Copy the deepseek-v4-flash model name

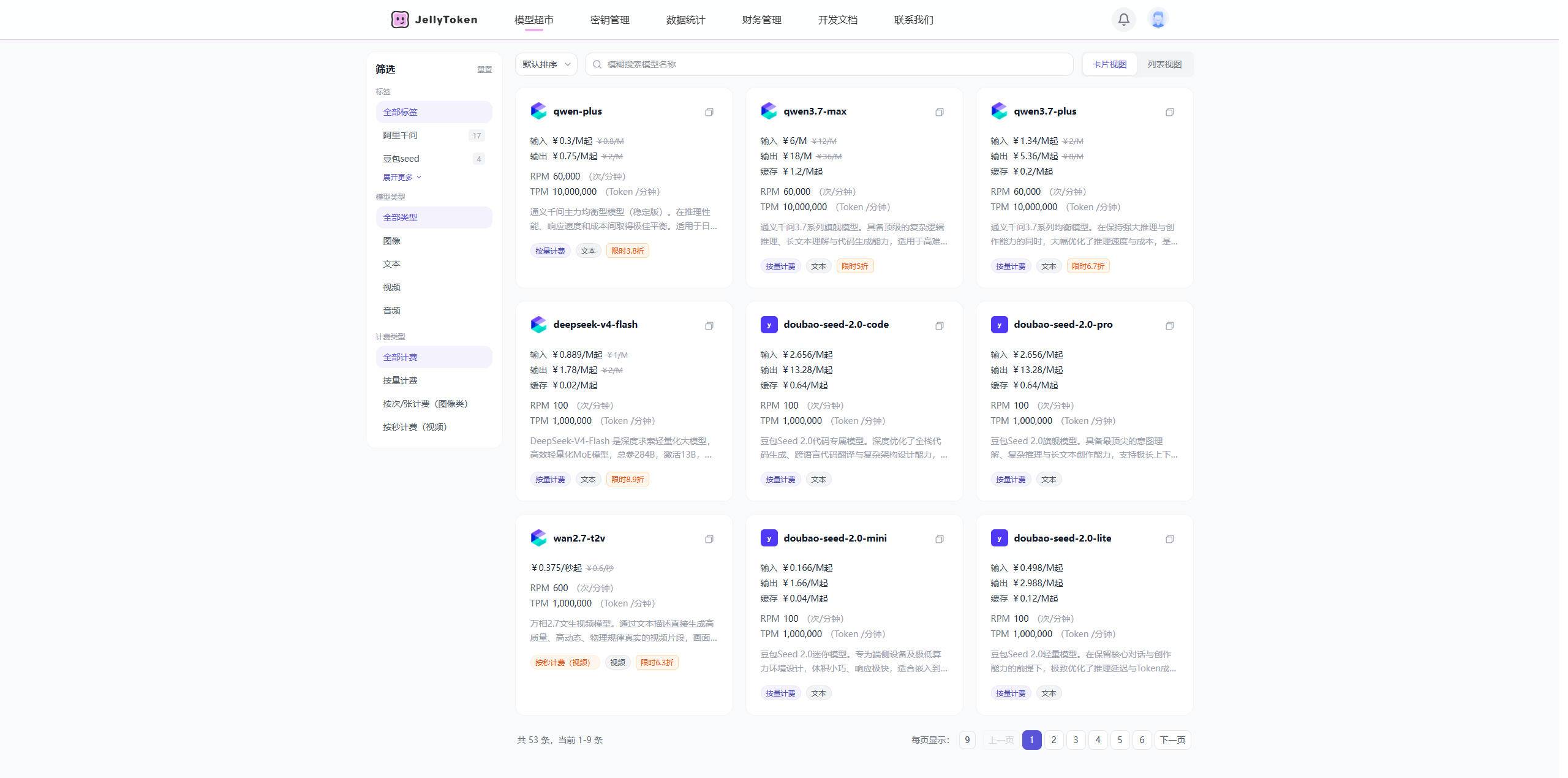coord(709,326)
